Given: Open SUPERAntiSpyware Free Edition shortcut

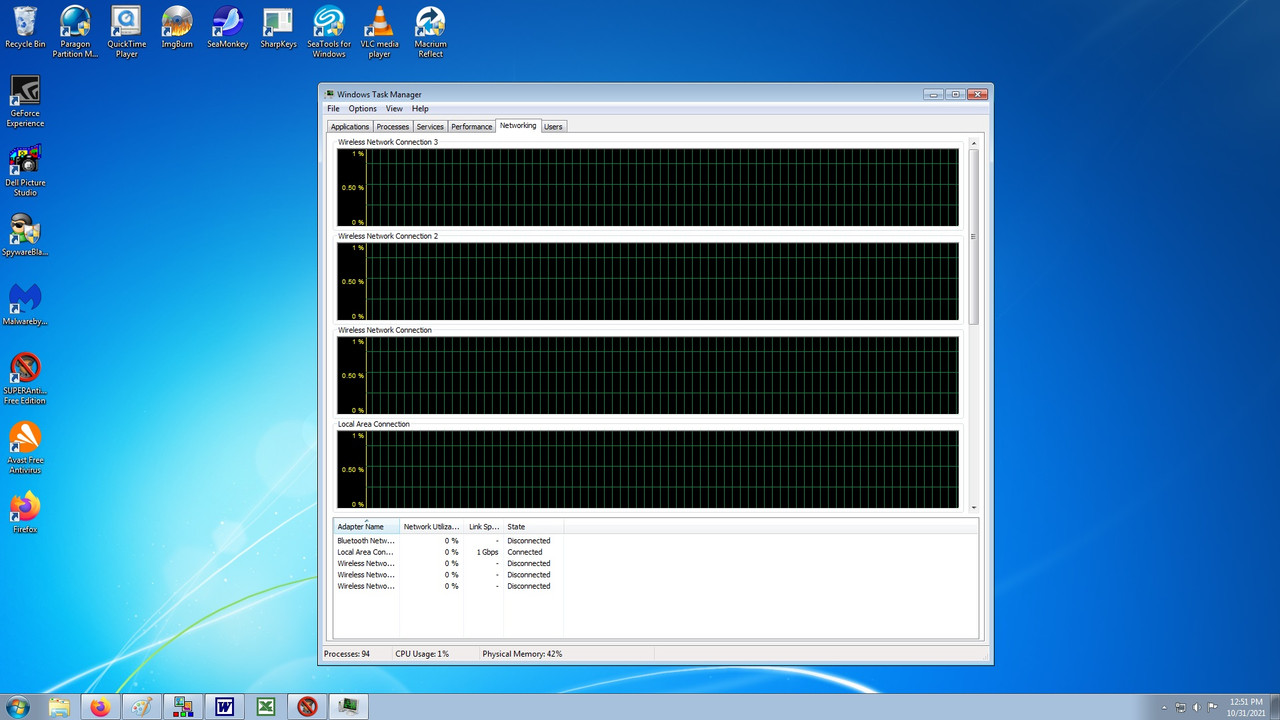Looking at the screenshot, I should click(25, 378).
